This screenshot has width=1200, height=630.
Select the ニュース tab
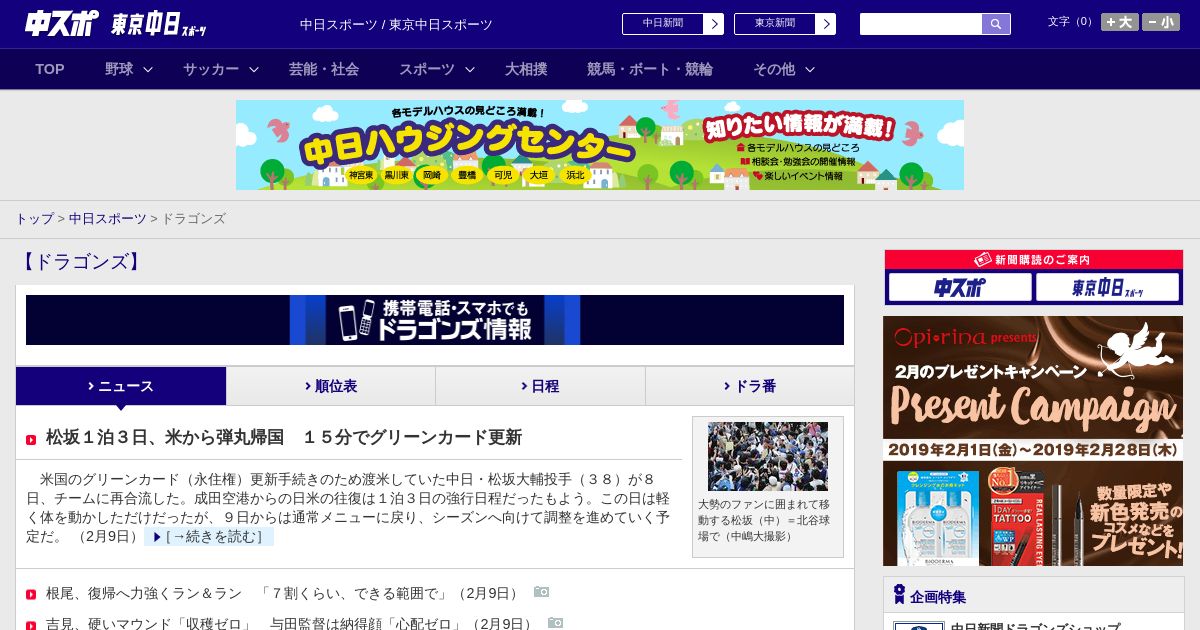[x=121, y=386]
